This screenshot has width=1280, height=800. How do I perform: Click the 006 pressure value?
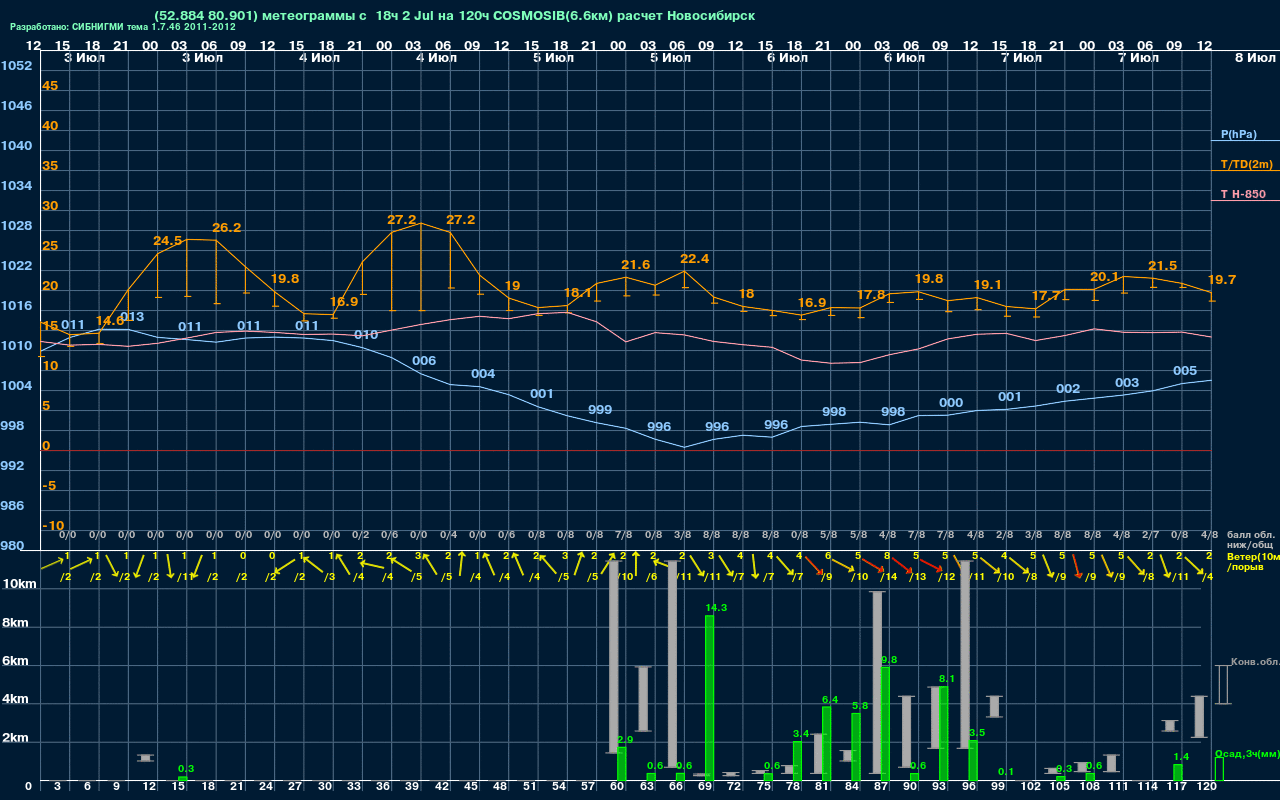(x=424, y=361)
